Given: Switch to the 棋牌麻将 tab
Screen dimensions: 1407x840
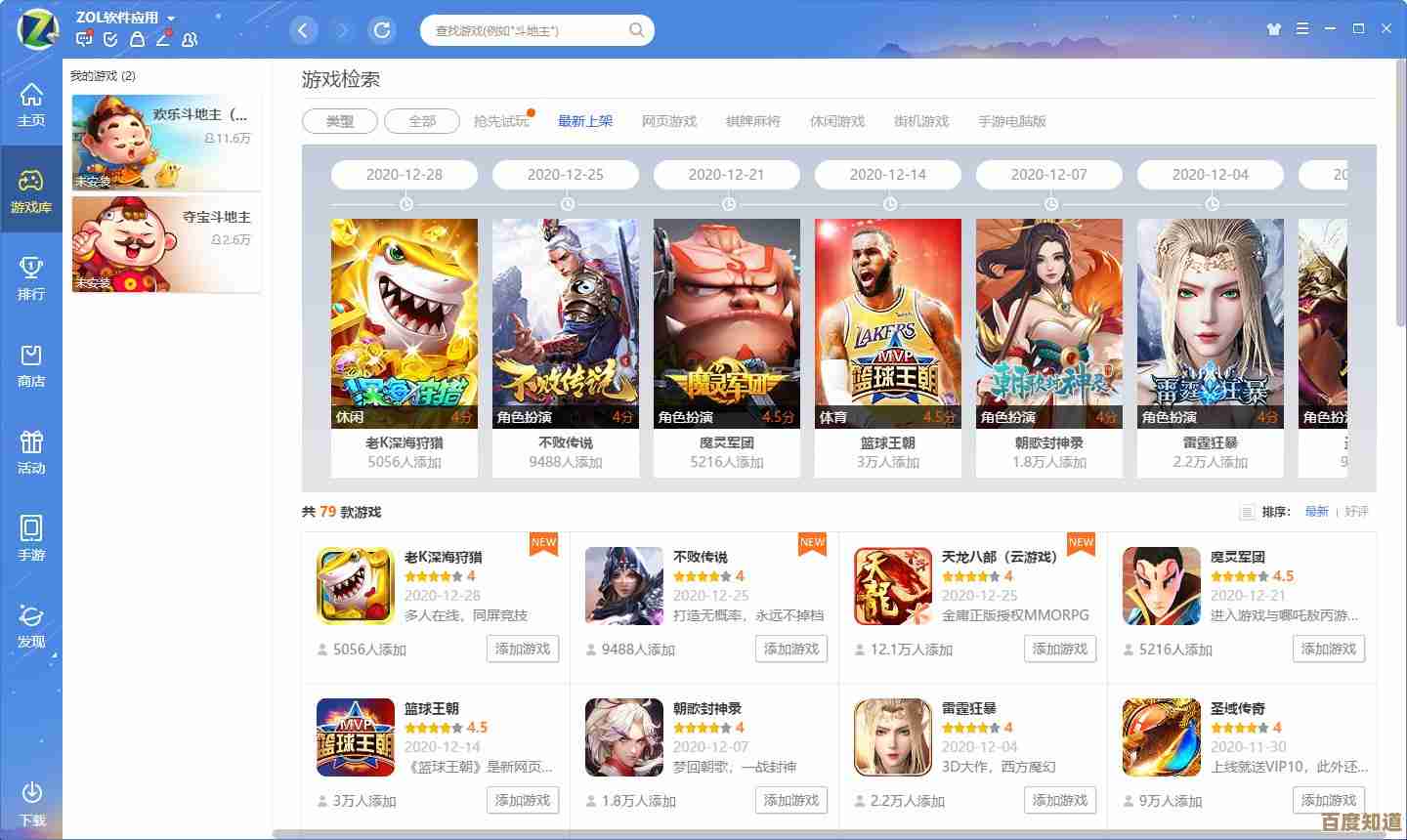Looking at the screenshot, I should 753,121.
